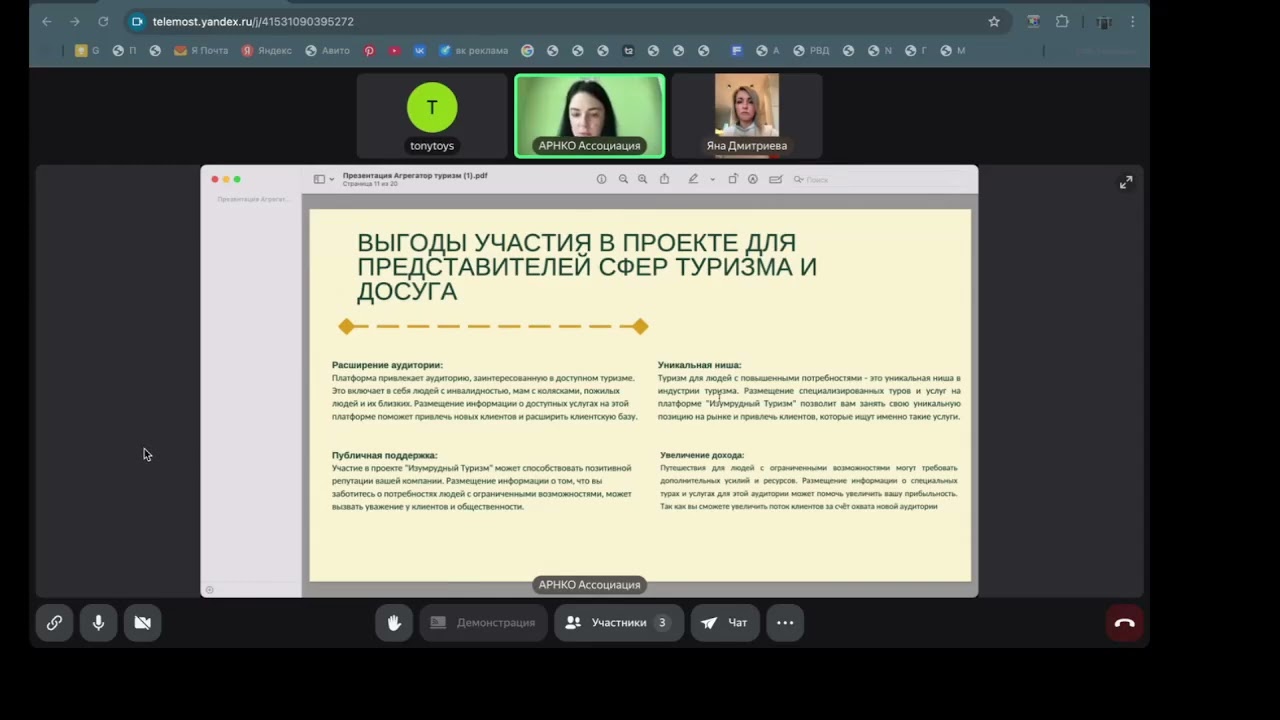Select Яна Дмитриева's video thumbnail
The height and width of the screenshot is (720, 1280).
tap(746, 115)
